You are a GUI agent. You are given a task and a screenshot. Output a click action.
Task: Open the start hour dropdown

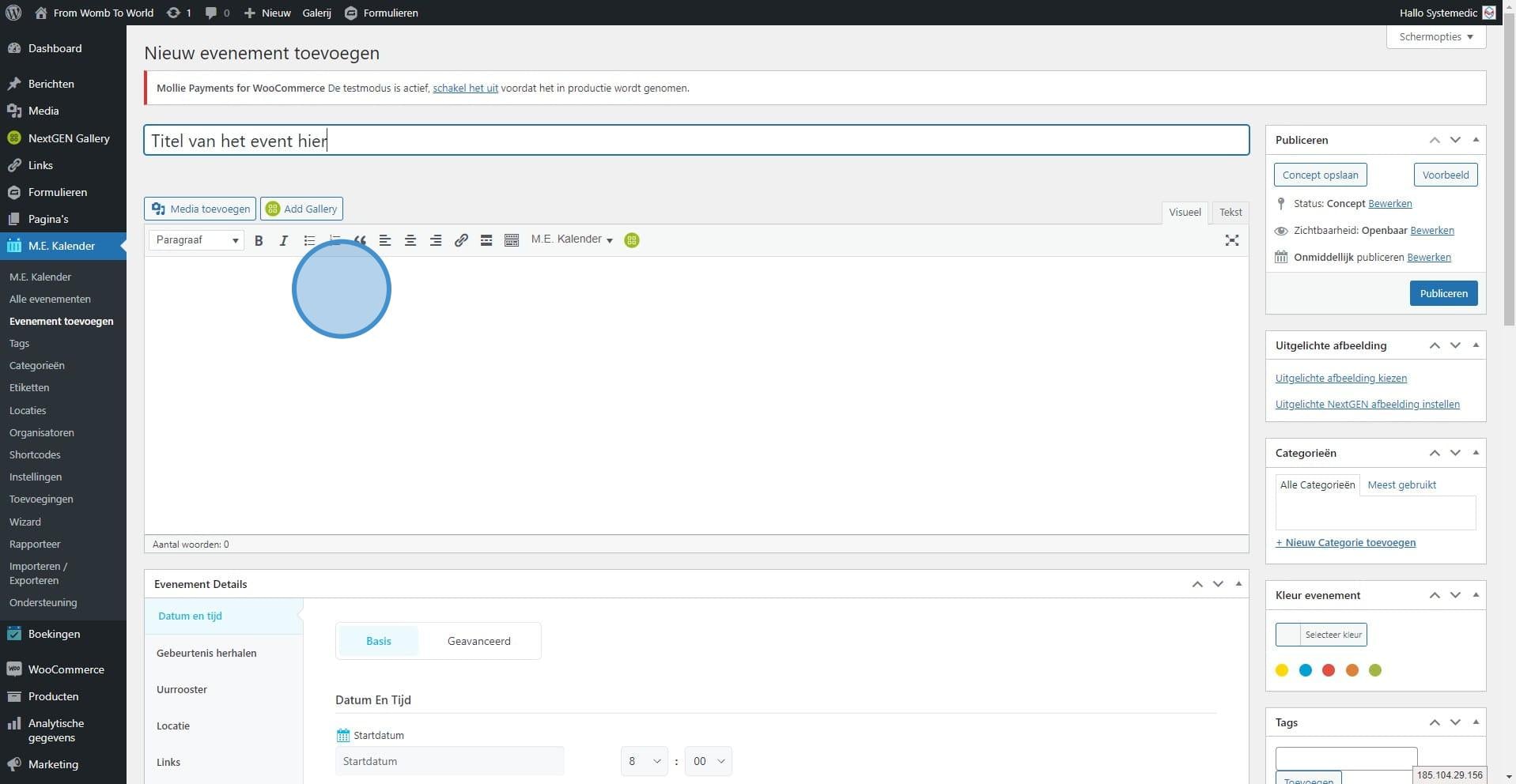(x=645, y=761)
